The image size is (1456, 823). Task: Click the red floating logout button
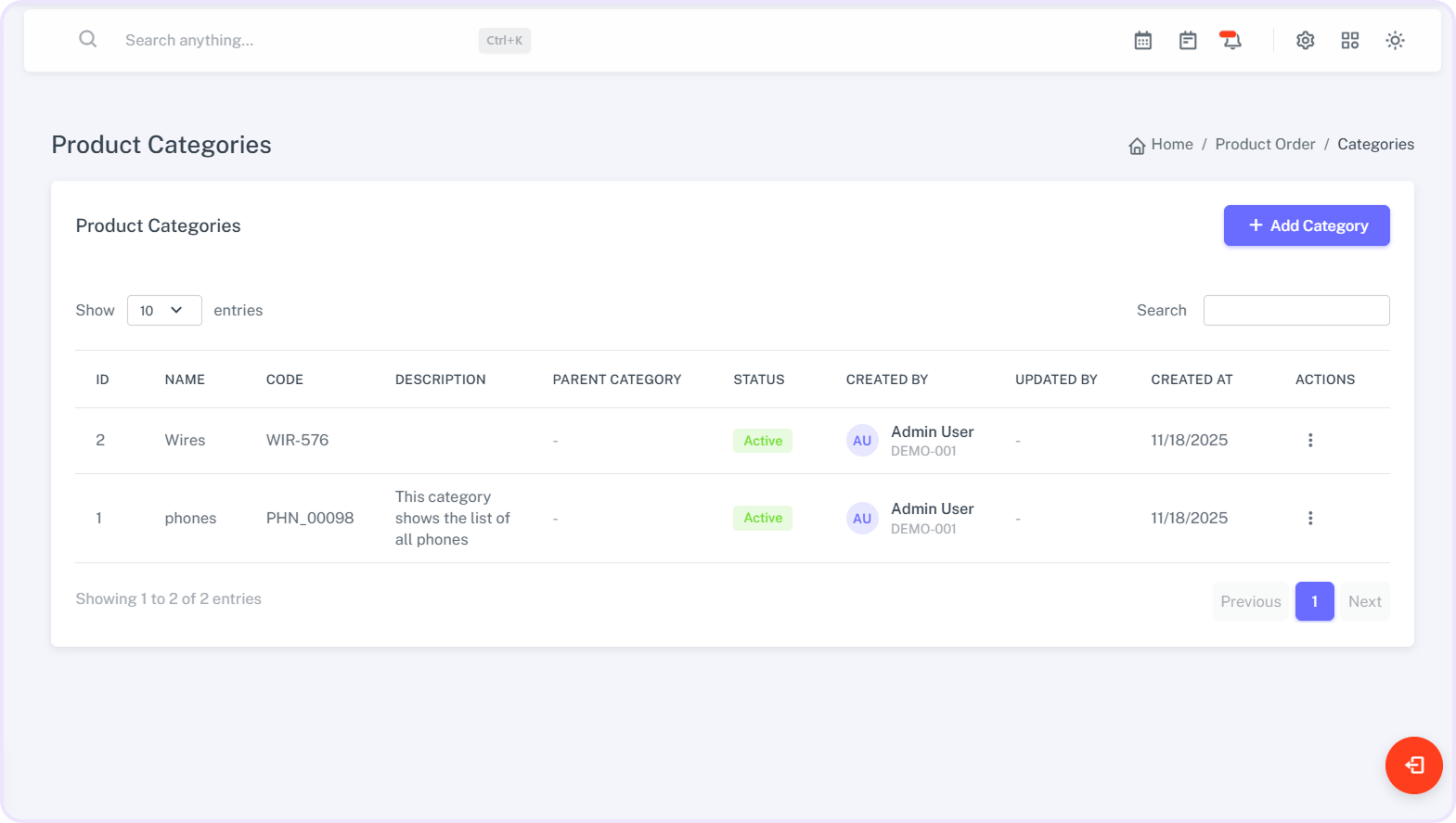coord(1413,765)
